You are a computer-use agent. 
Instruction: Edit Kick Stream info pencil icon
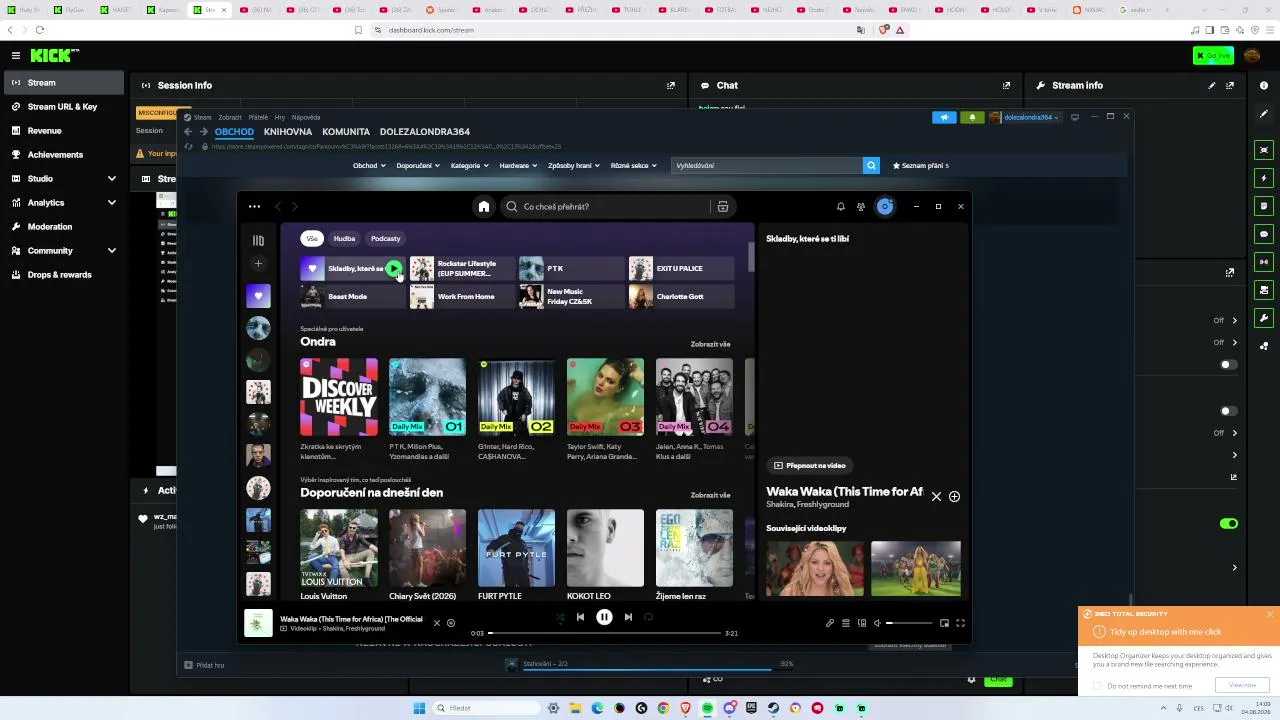coord(1212,86)
